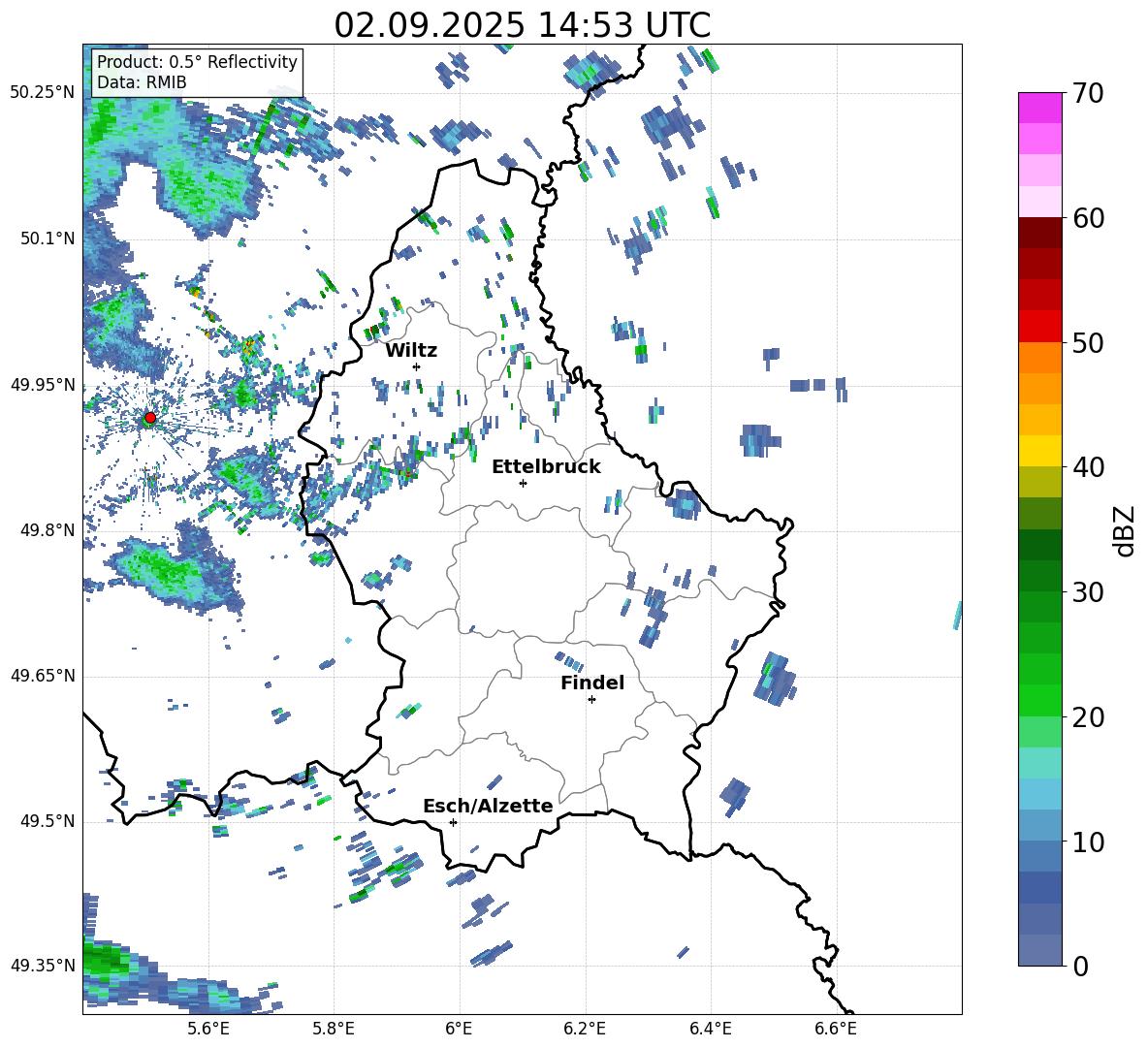Click the 49.35°N latitude label
1148x1048 pixels.
point(43,966)
